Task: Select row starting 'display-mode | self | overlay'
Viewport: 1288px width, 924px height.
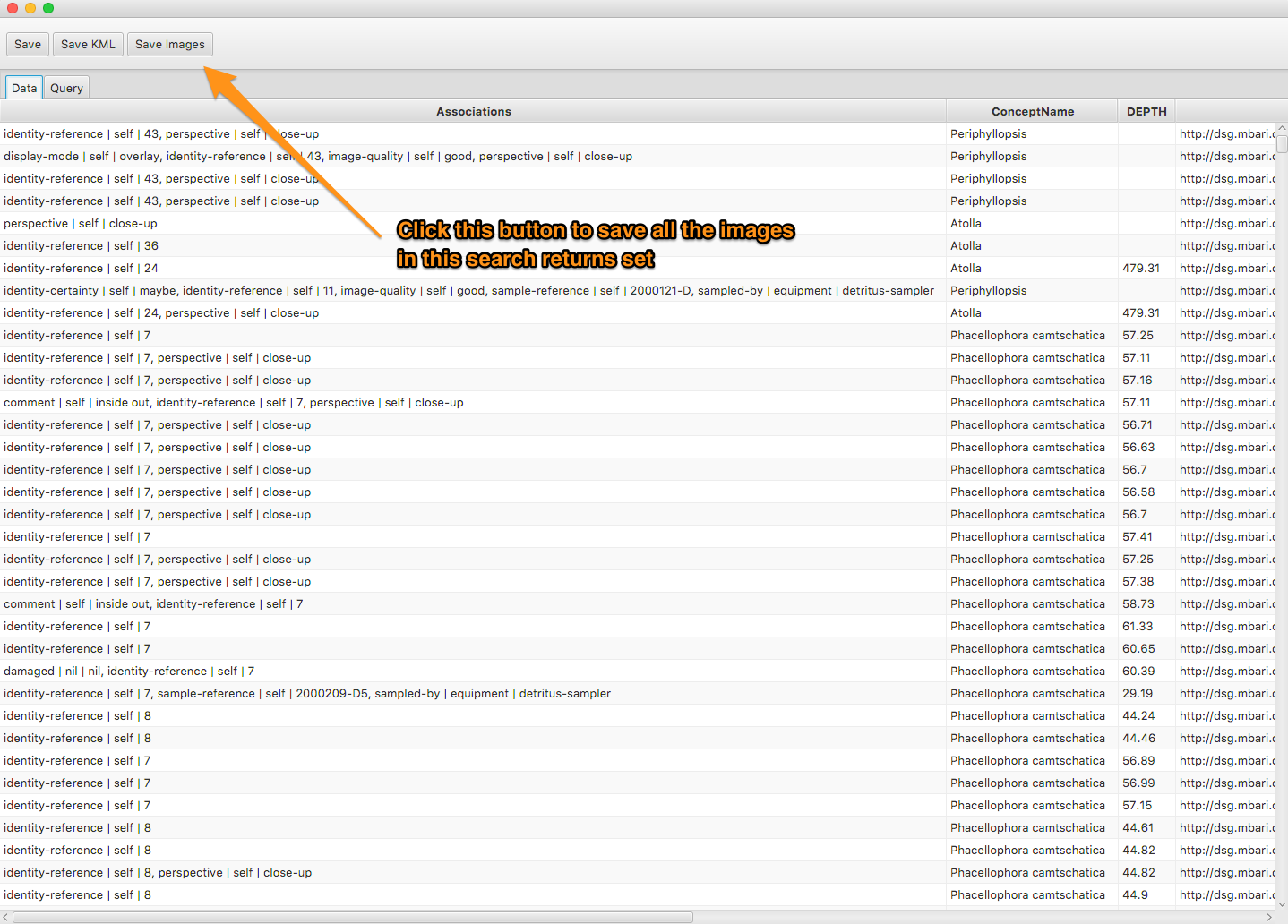Action: click(x=638, y=156)
